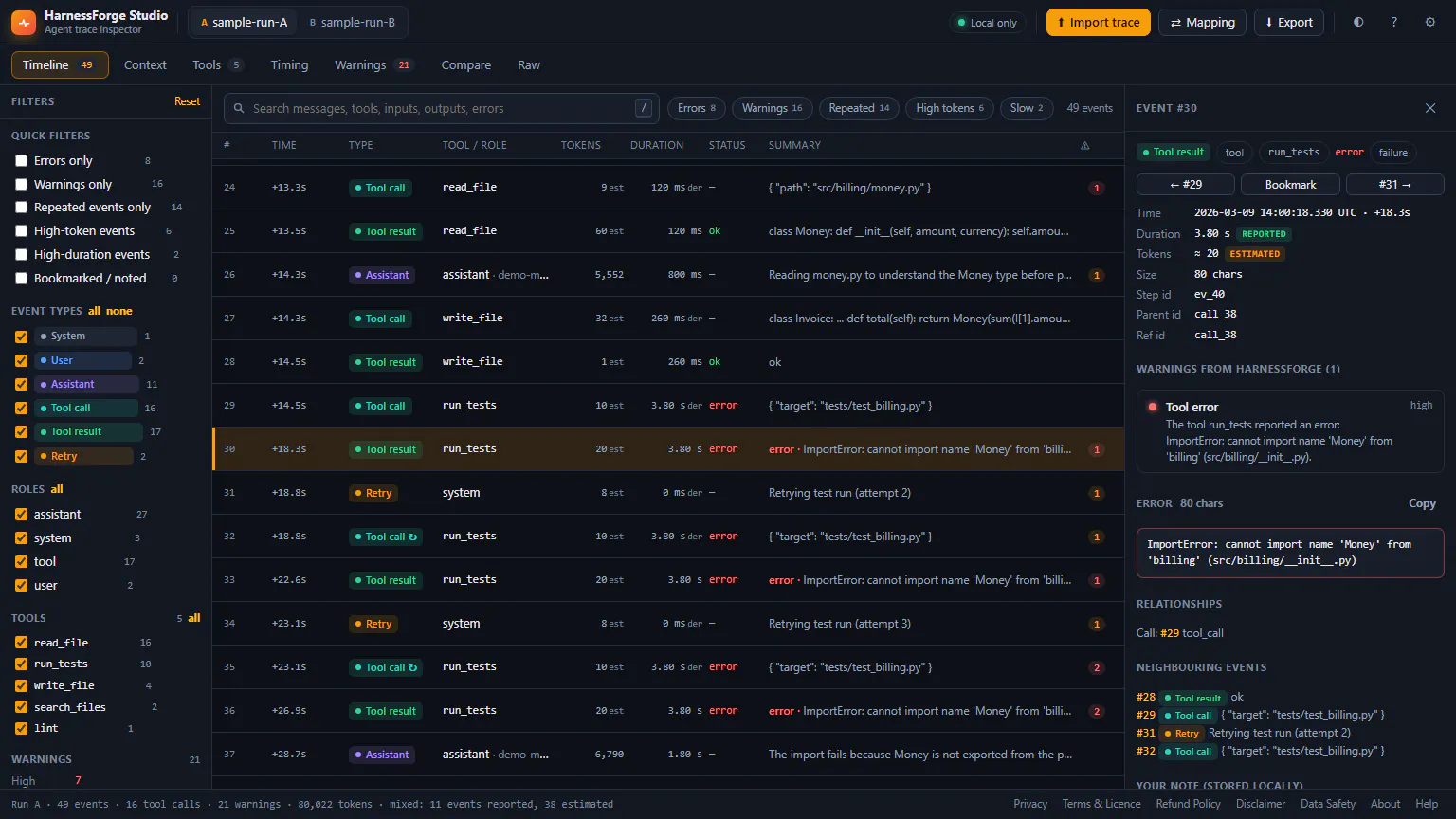Uncheck the assistant role filter
This screenshot has height=819, width=1456.
[x=21, y=515]
